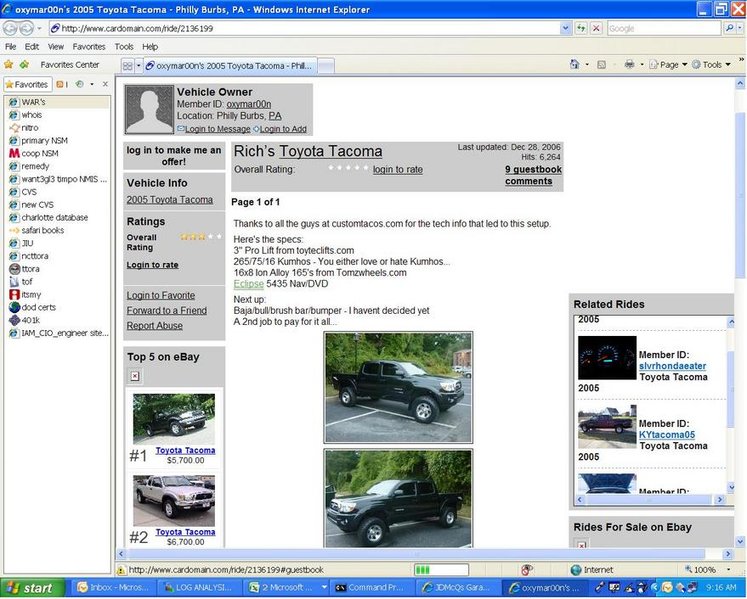Click the Eclipse link in specs

248,284
